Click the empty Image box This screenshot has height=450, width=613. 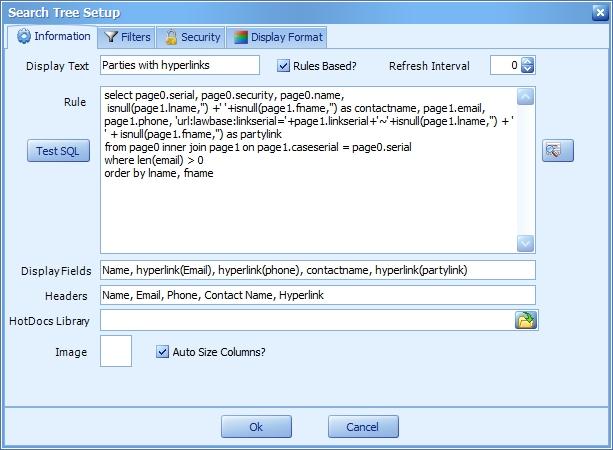(x=116, y=351)
